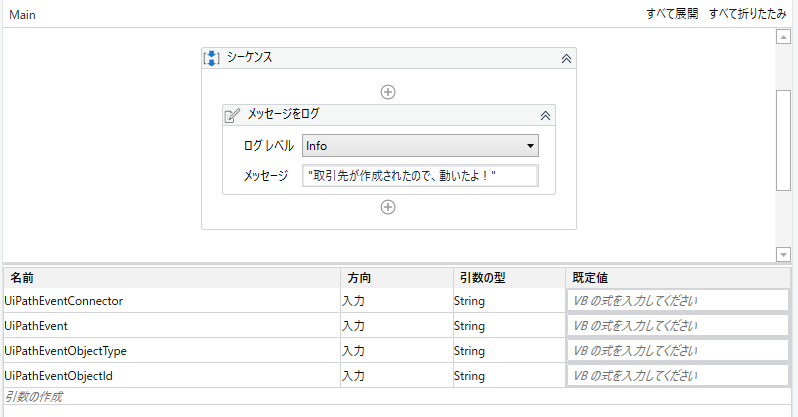
Task: Sort by 引数の型 column header
Action: point(509,277)
